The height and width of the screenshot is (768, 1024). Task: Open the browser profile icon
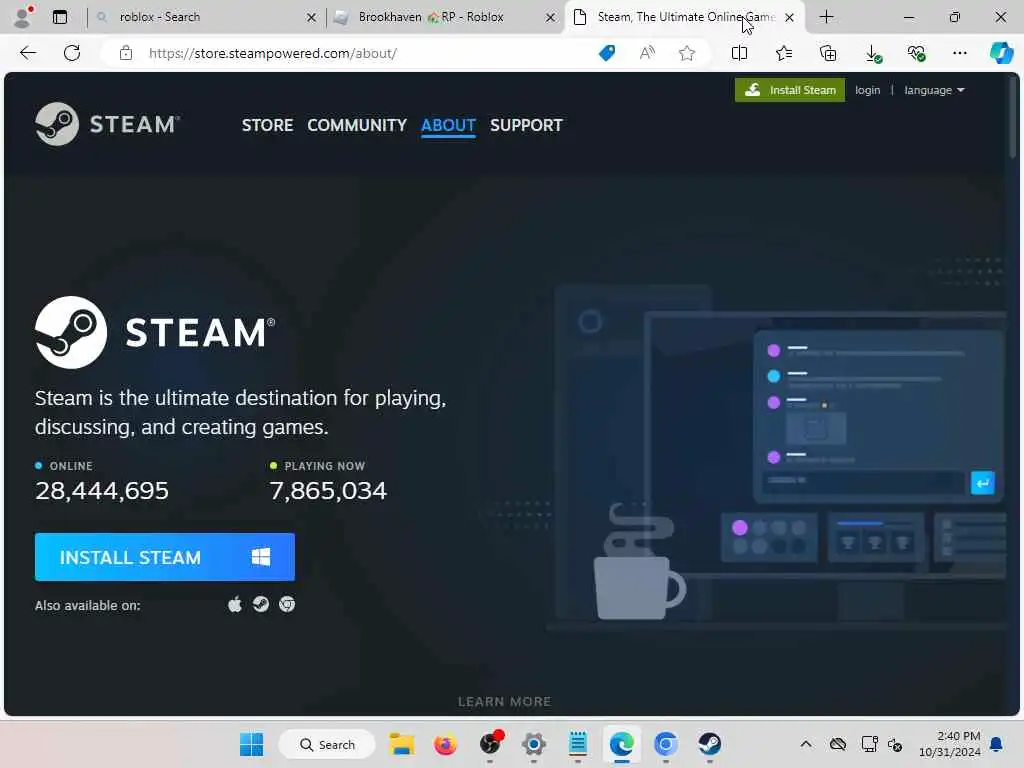(23, 17)
